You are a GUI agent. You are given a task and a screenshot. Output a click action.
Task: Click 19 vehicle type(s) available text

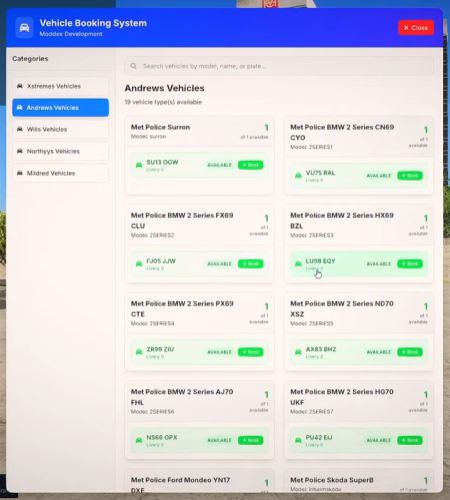(x=163, y=102)
